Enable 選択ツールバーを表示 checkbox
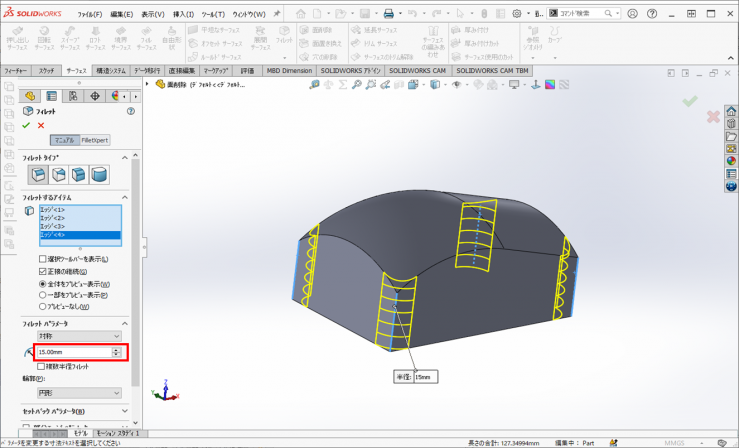This screenshot has width=739, height=448. point(43,259)
